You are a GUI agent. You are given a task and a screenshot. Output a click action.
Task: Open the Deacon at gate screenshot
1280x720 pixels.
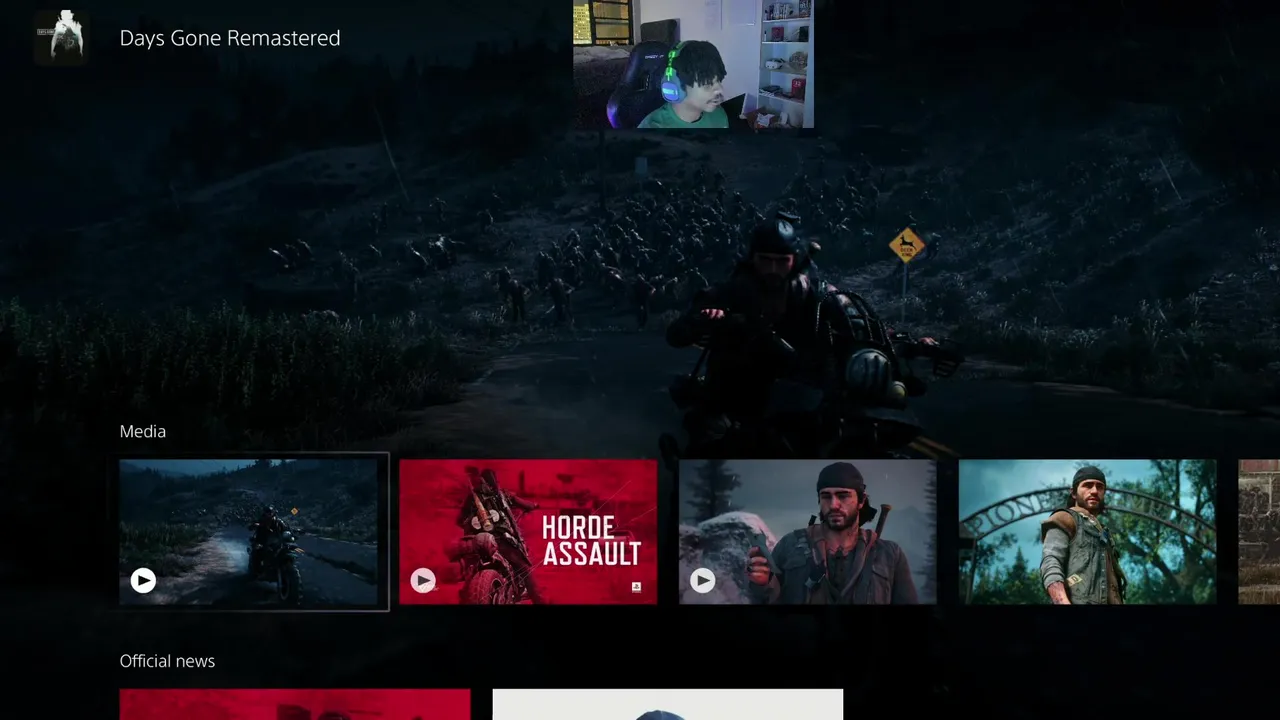tap(1088, 532)
